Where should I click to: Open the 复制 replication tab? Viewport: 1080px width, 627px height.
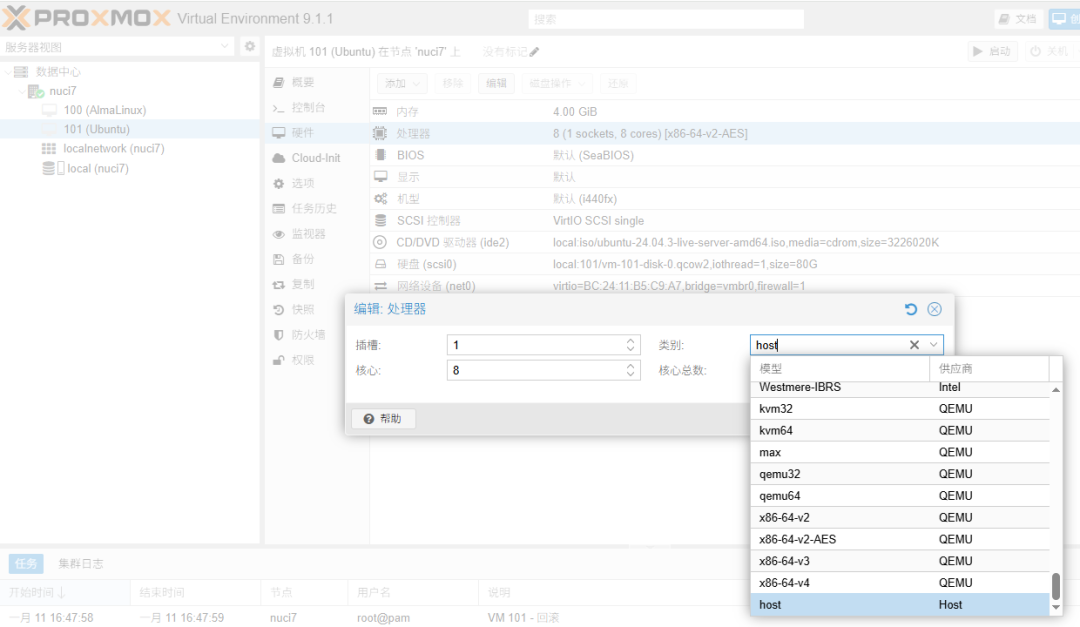click(302, 285)
